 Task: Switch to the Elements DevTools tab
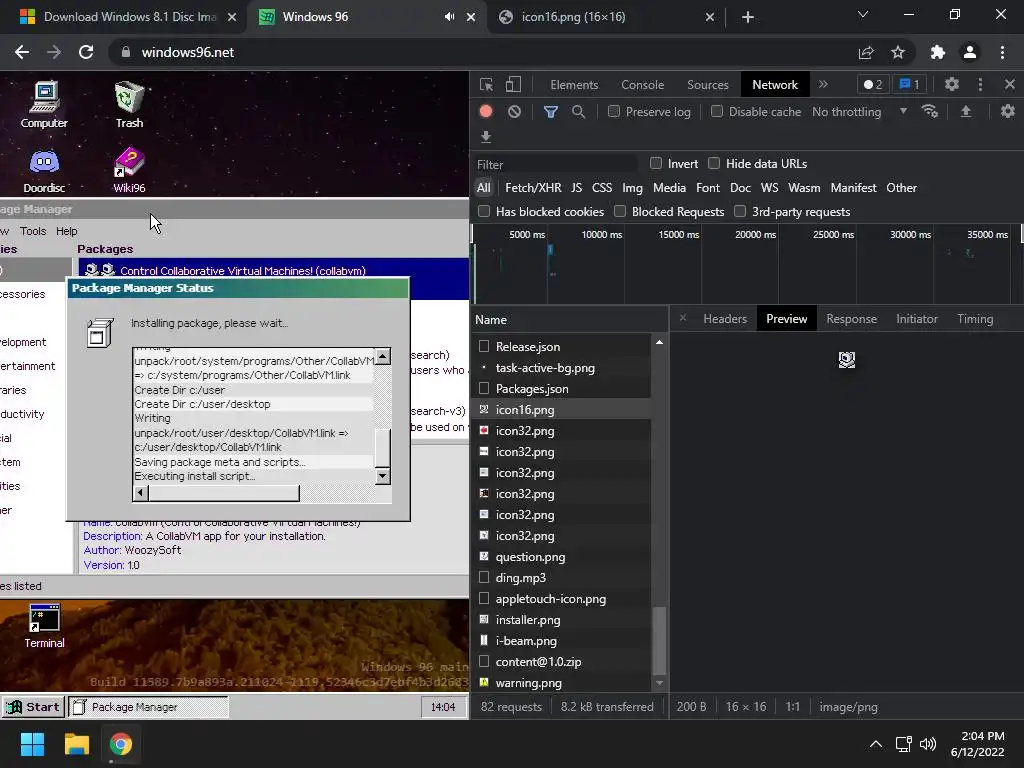point(574,85)
